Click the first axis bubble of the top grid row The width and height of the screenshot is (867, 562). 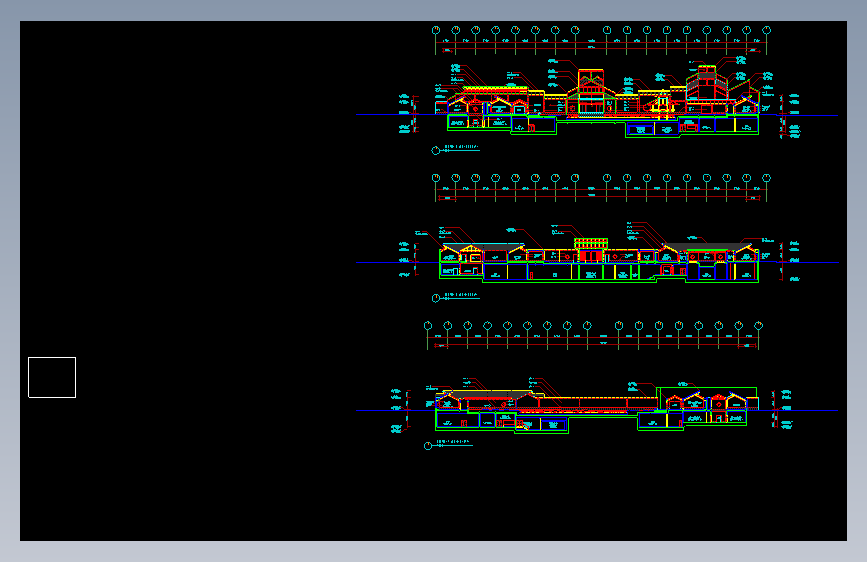coord(436,30)
